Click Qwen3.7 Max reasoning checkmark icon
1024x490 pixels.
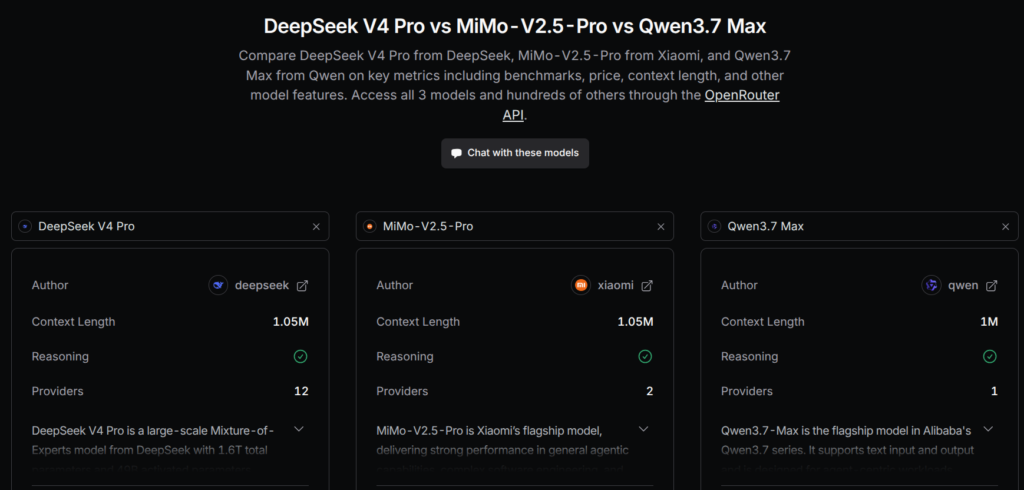coord(990,357)
